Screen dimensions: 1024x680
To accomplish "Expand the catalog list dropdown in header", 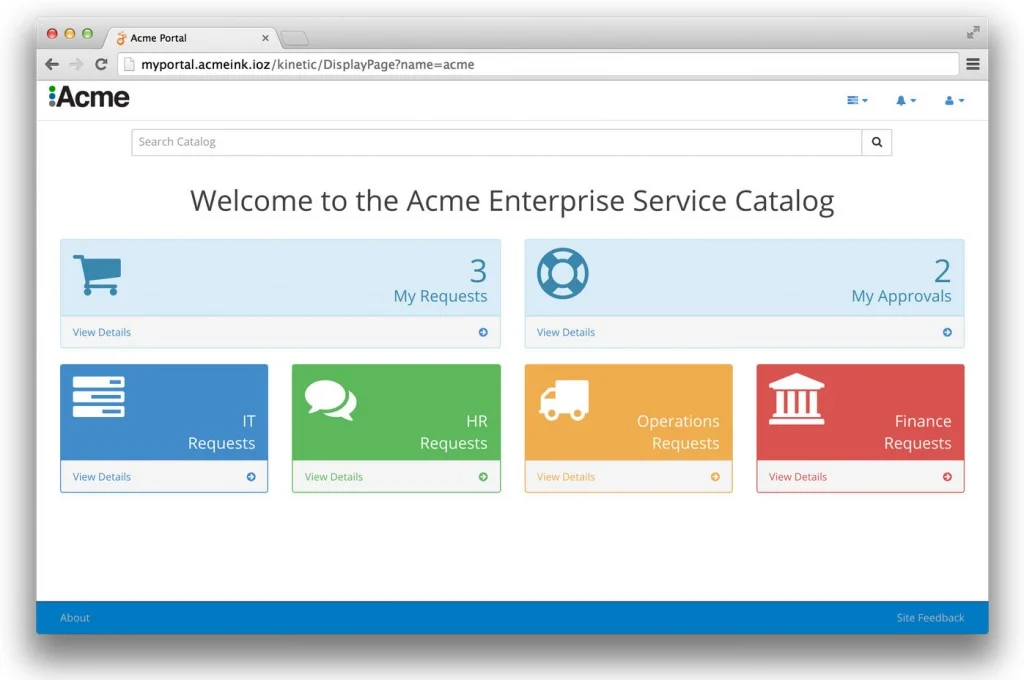I will [x=857, y=101].
